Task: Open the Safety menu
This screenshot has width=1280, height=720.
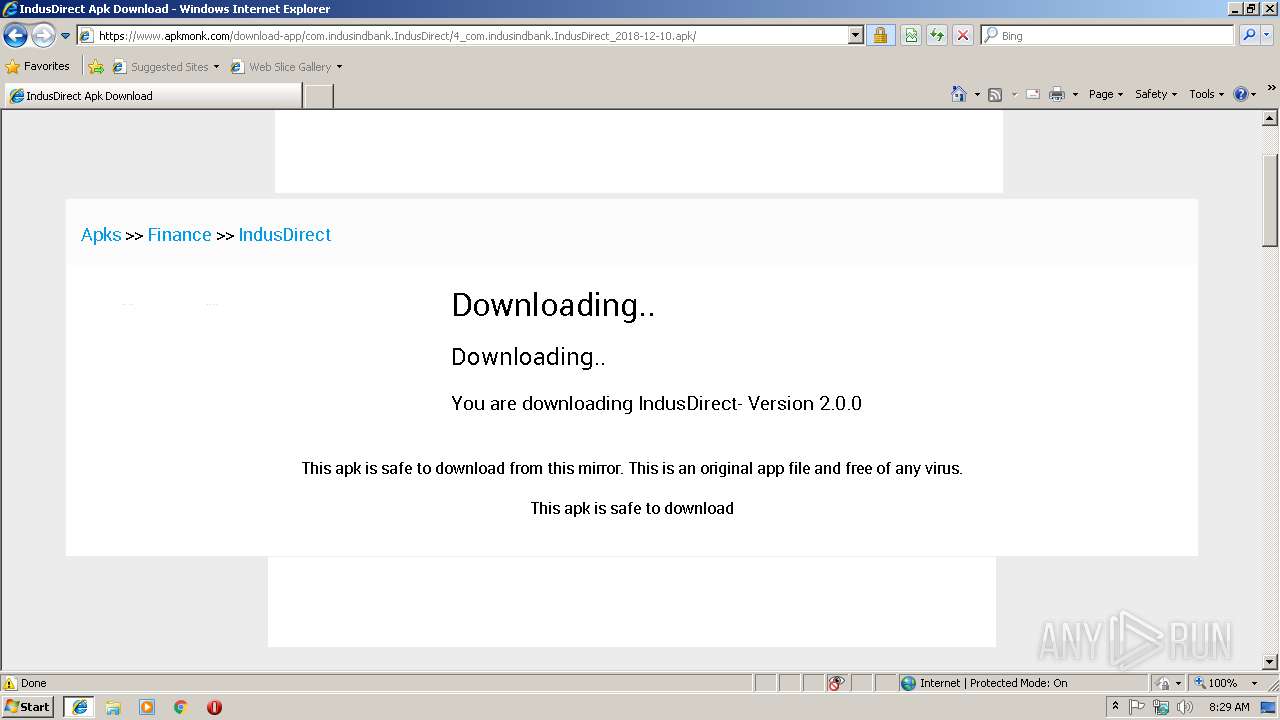Action: (x=1156, y=94)
